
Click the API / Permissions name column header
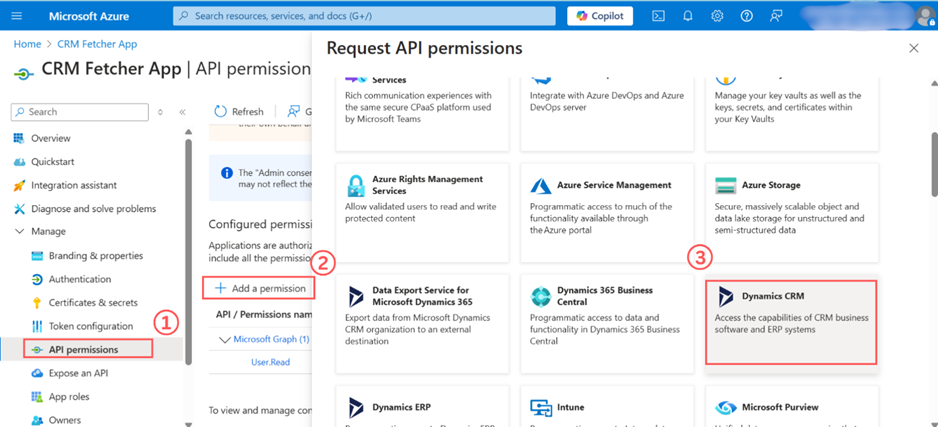coord(264,314)
